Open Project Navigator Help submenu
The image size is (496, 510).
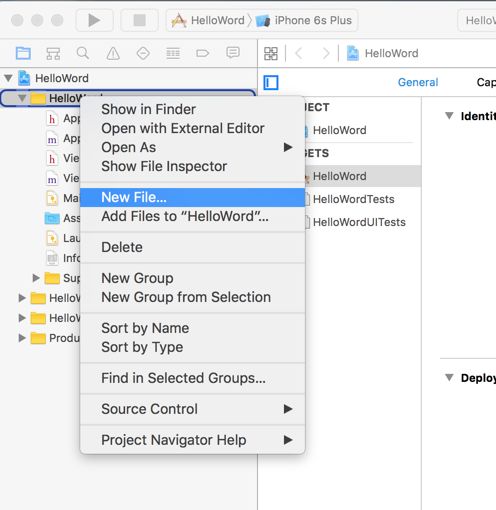(192, 440)
